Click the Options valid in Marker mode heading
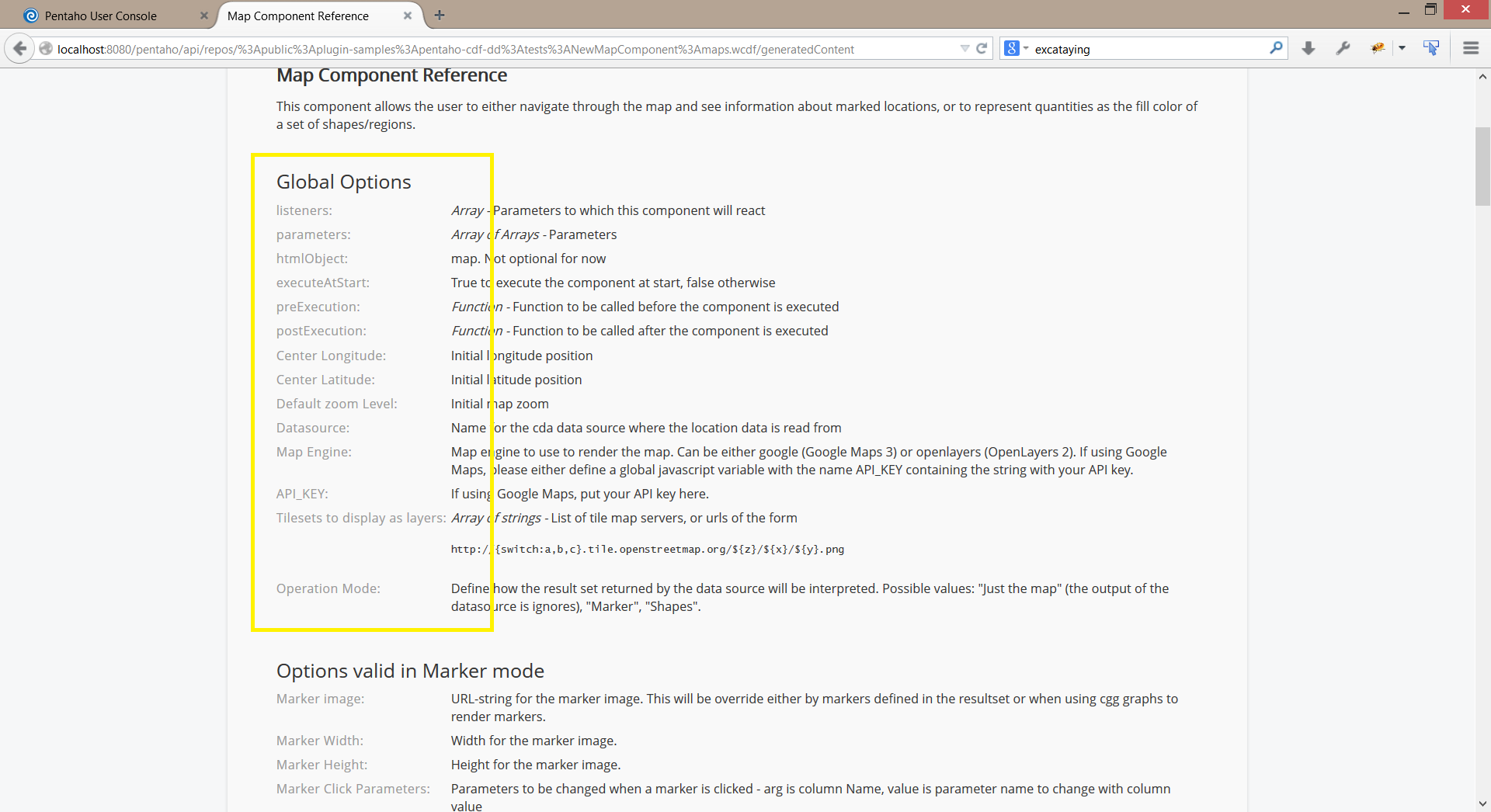 pyautogui.click(x=410, y=671)
